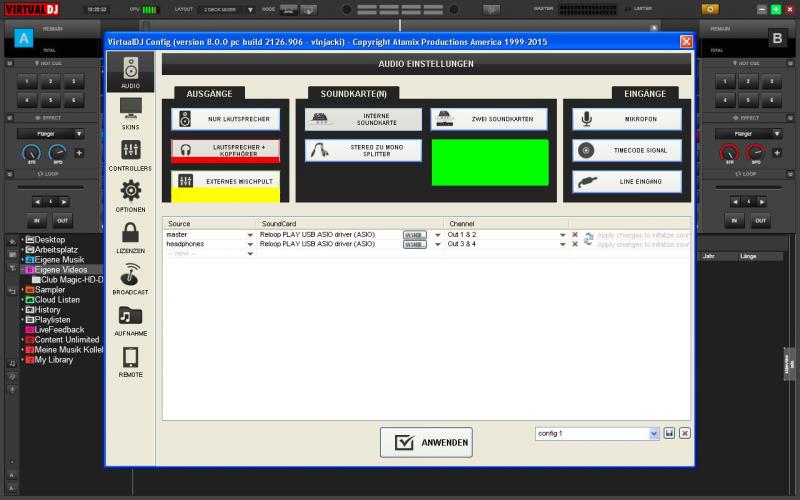The width and height of the screenshot is (800, 500).
Task: Open the Controllers settings section
Action: [130, 154]
